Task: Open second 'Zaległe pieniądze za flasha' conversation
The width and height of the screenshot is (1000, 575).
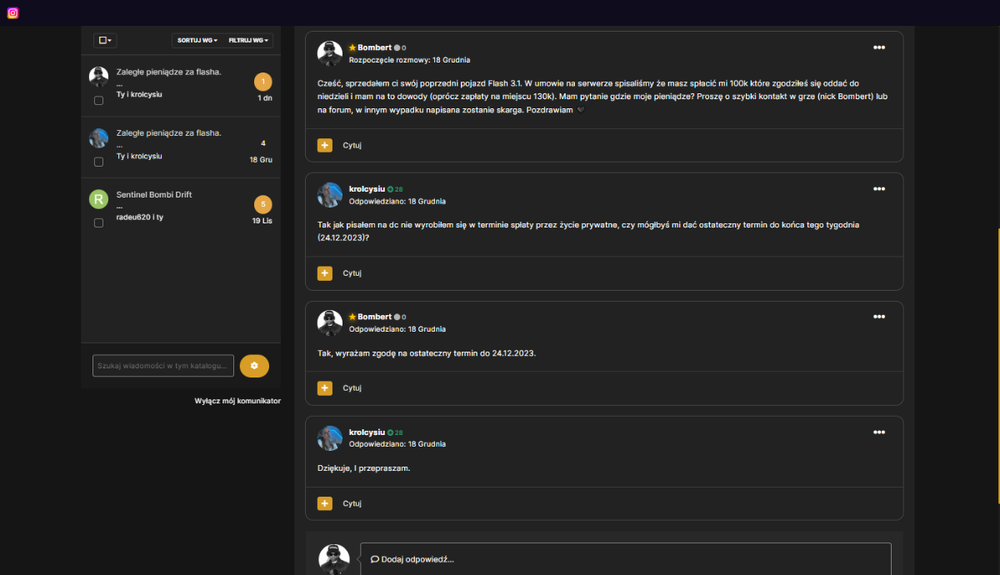Action: click(x=181, y=147)
